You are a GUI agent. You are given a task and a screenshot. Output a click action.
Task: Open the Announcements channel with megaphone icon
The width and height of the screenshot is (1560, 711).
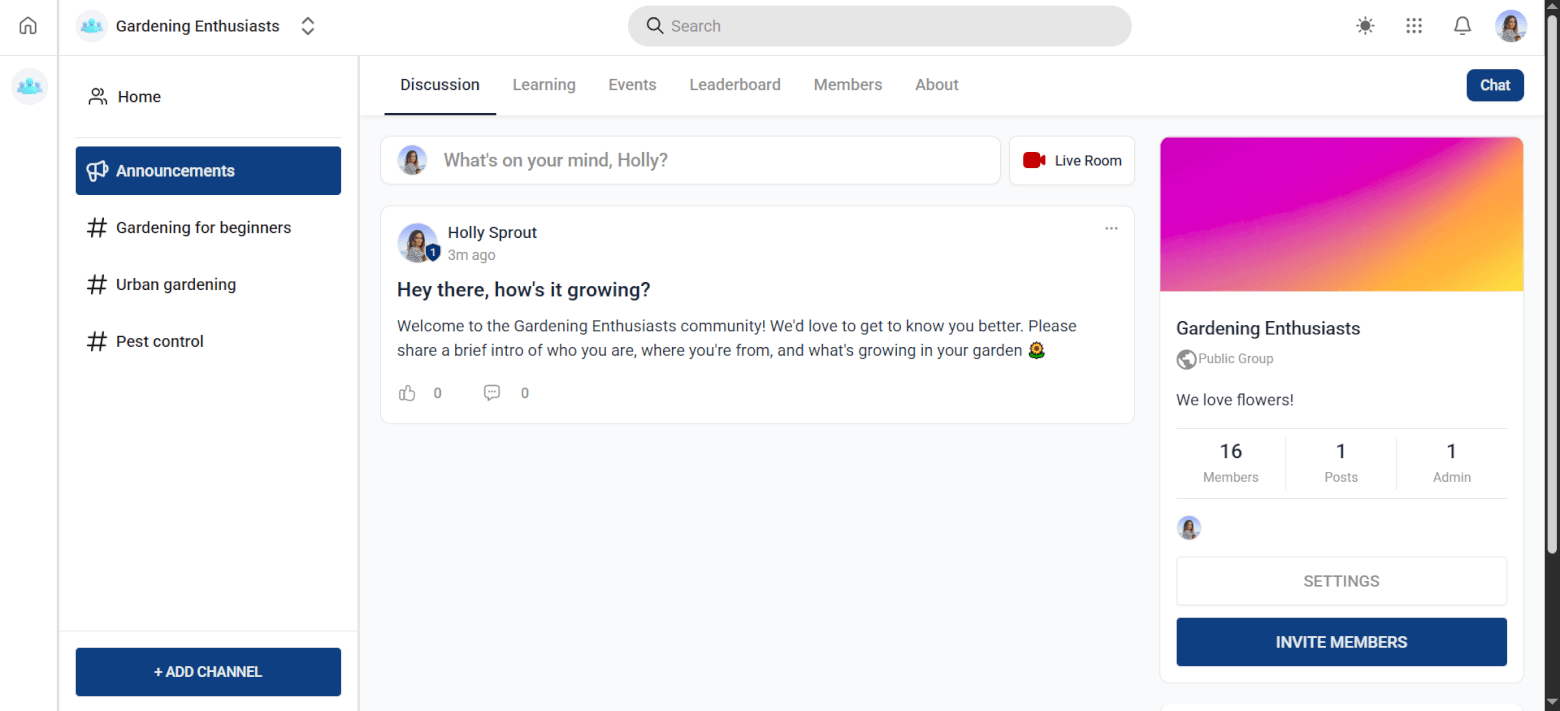[x=98, y=170]
